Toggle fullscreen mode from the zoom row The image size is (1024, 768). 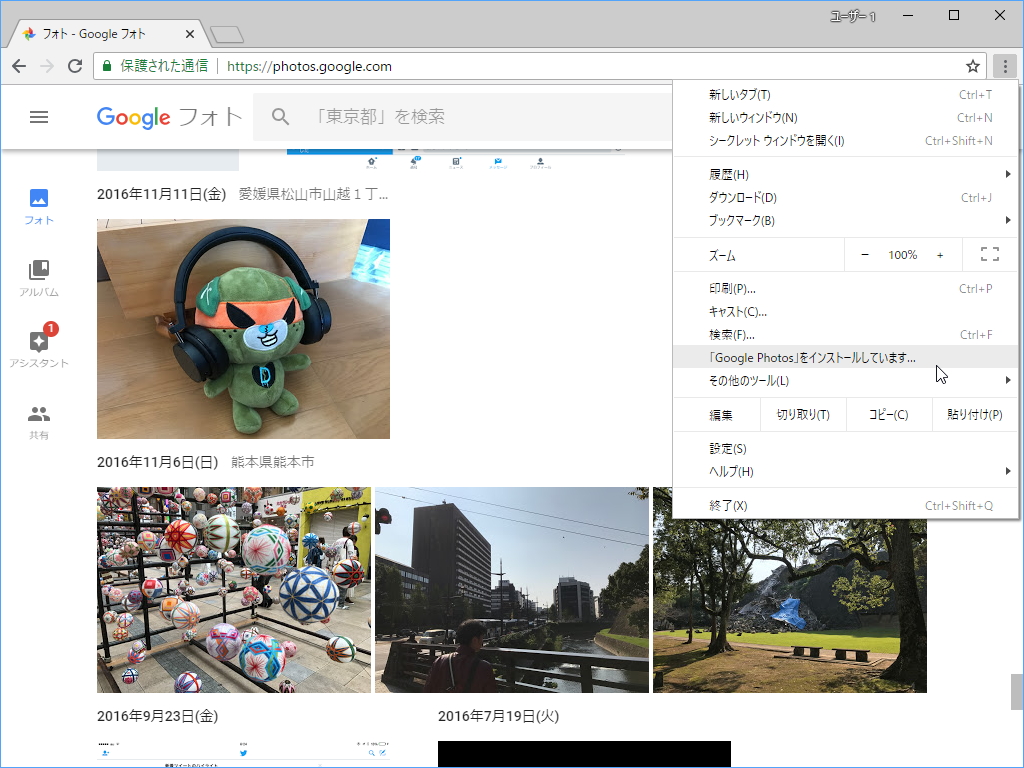pyautogui.click(x=989, y=254)
